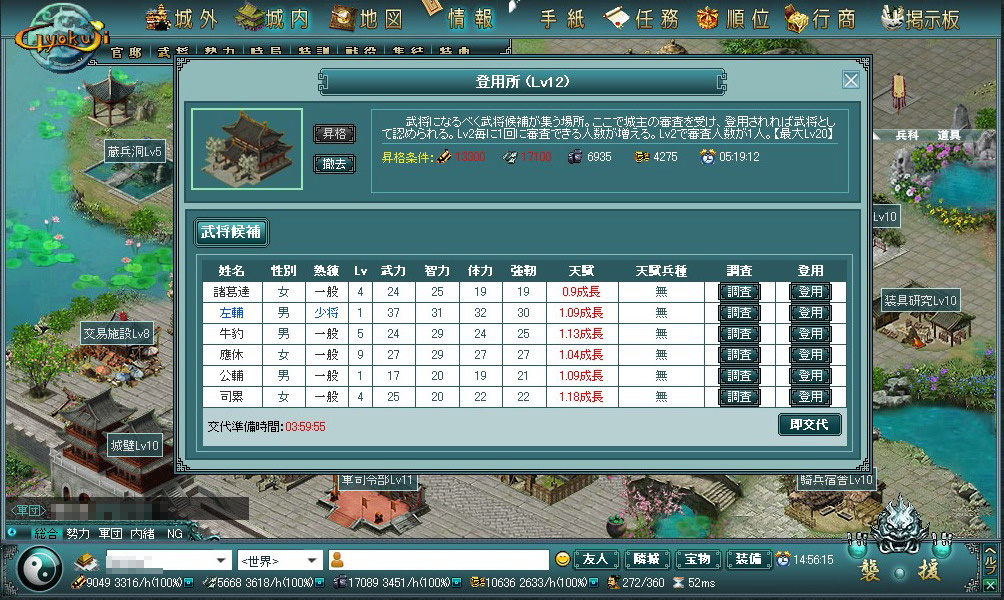This screenshot has height=600, width=1004.
Task: Investigate candidate 司累 with 調査
Action: [739, 397]
